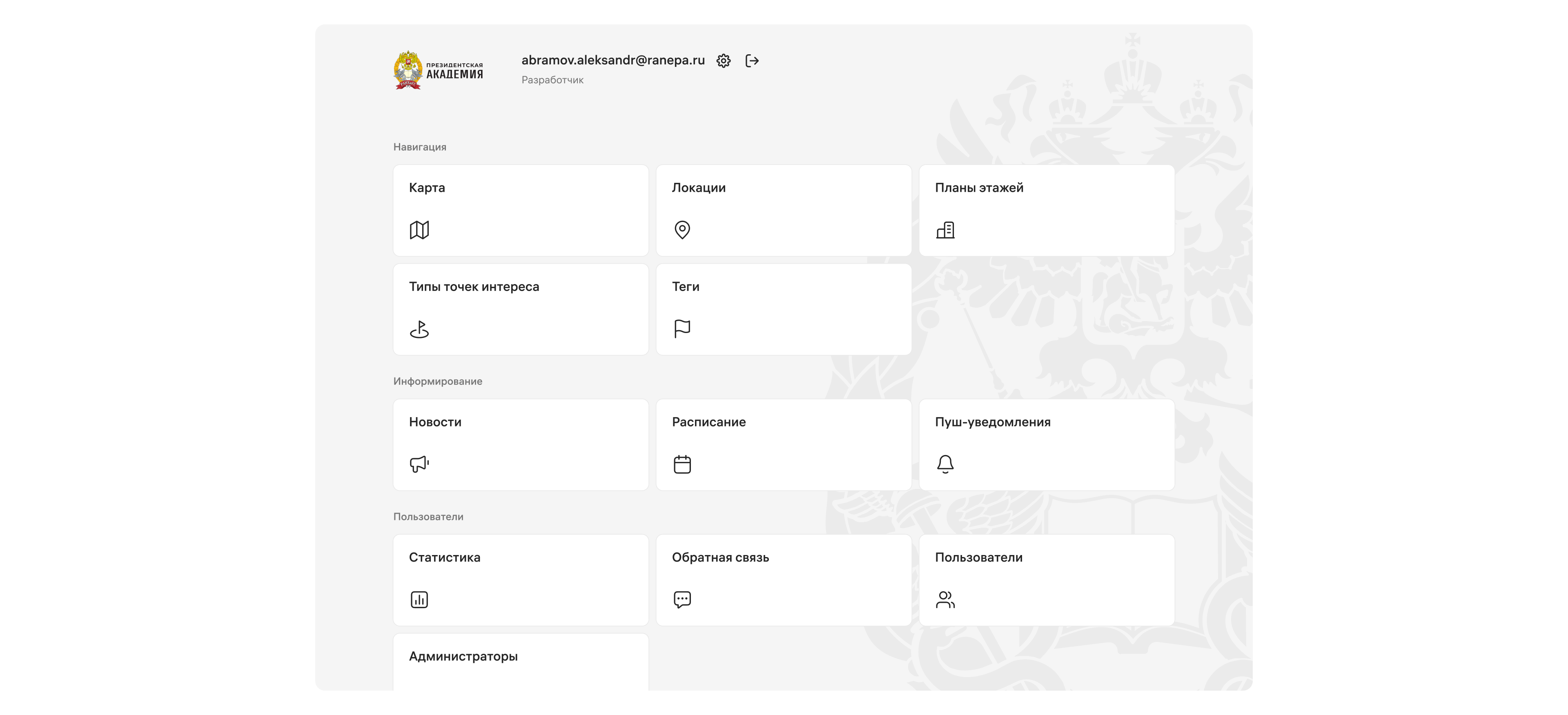Open Типы точек интереса
Image resolution: width=1568 pixels, height=715 pixels.
click(521, 309)
